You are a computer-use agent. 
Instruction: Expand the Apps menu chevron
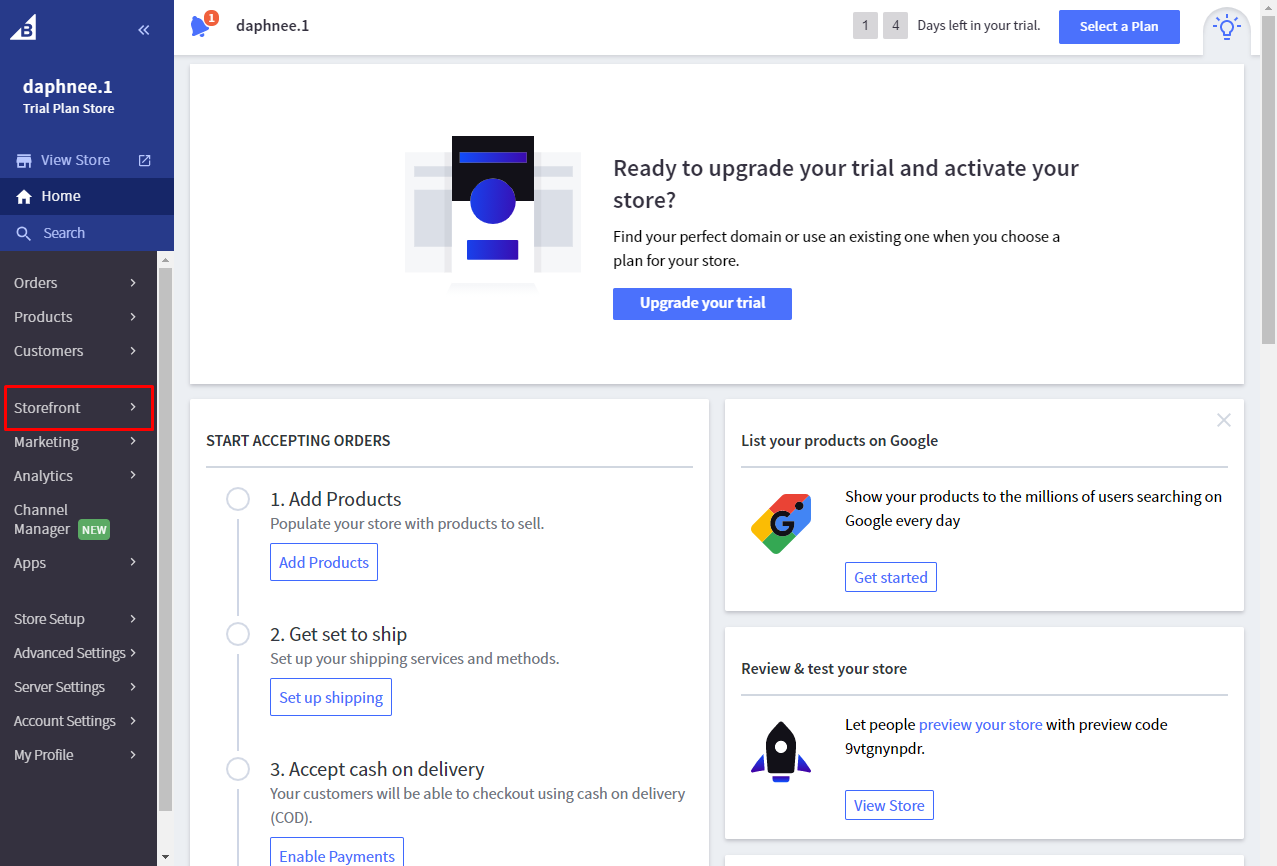(x=133, y=562)
